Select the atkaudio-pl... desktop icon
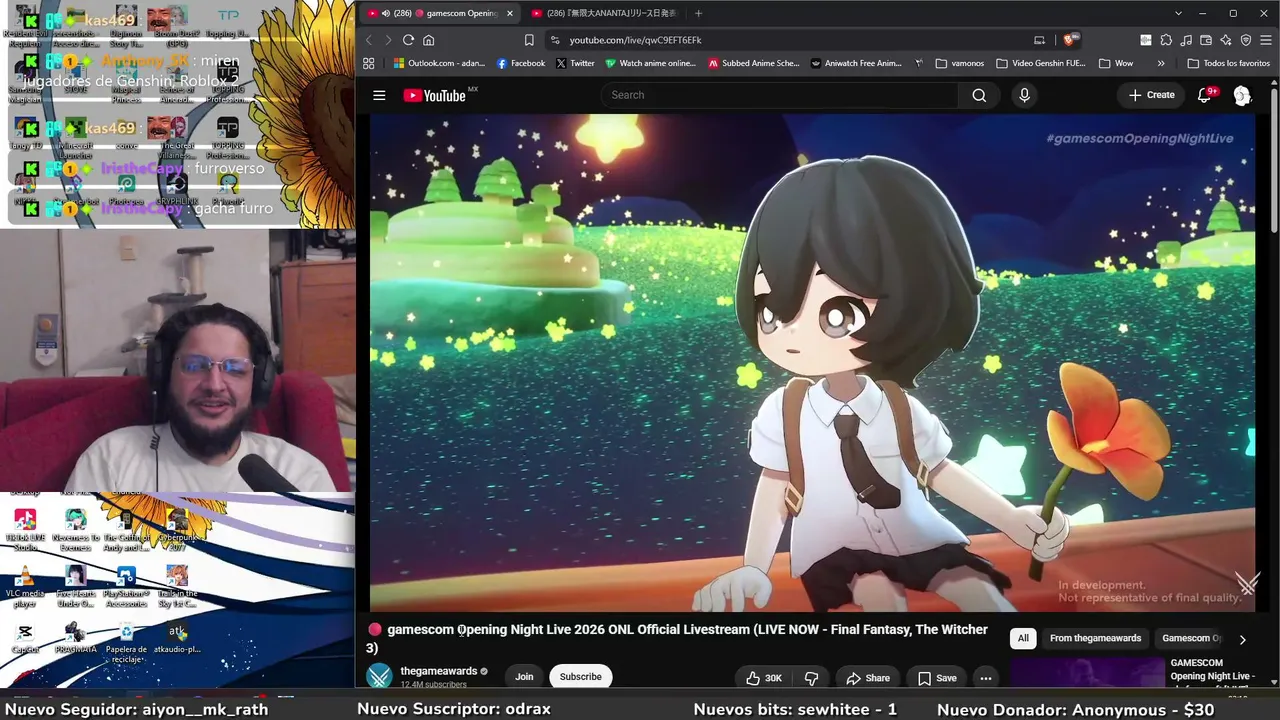 tap(177, 638)
